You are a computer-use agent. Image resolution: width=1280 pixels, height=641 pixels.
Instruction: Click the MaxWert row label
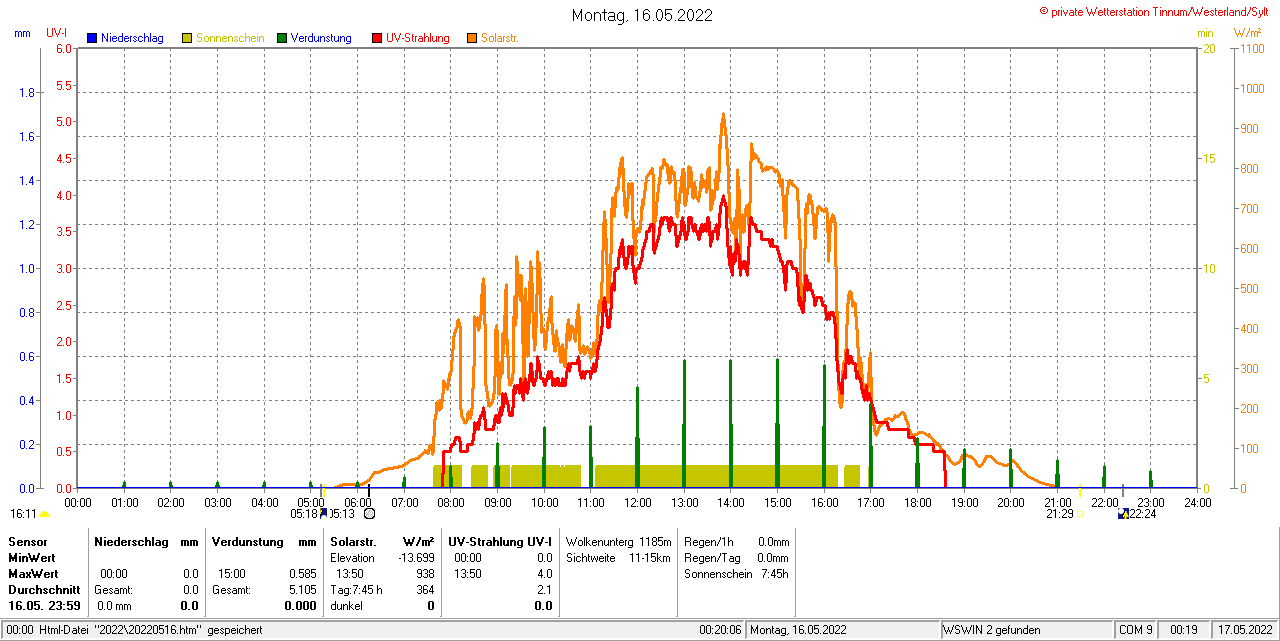pos(33,574)
